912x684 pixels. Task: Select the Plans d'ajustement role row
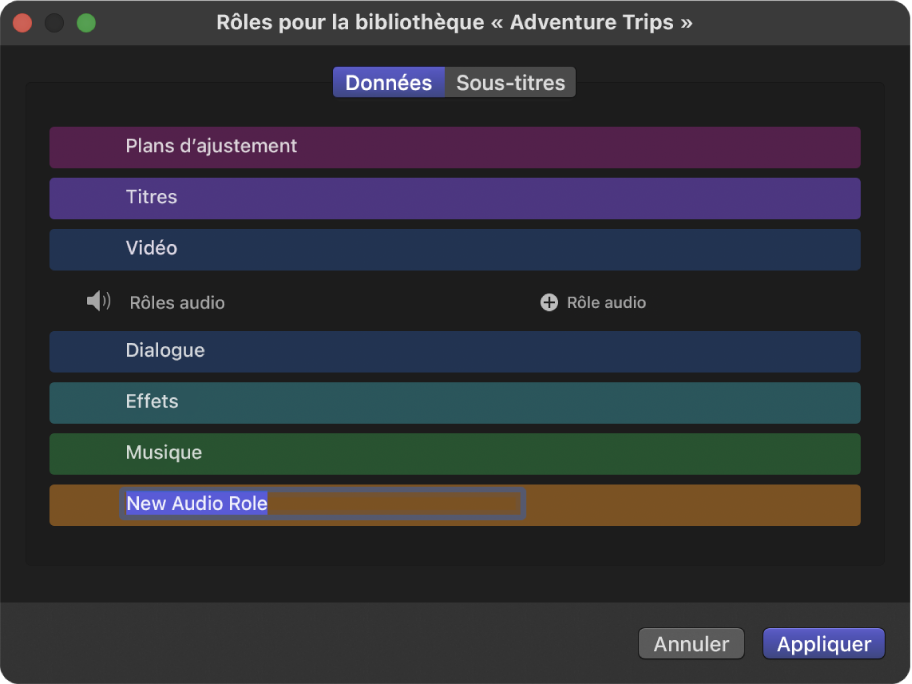click(x=455, y=147)
